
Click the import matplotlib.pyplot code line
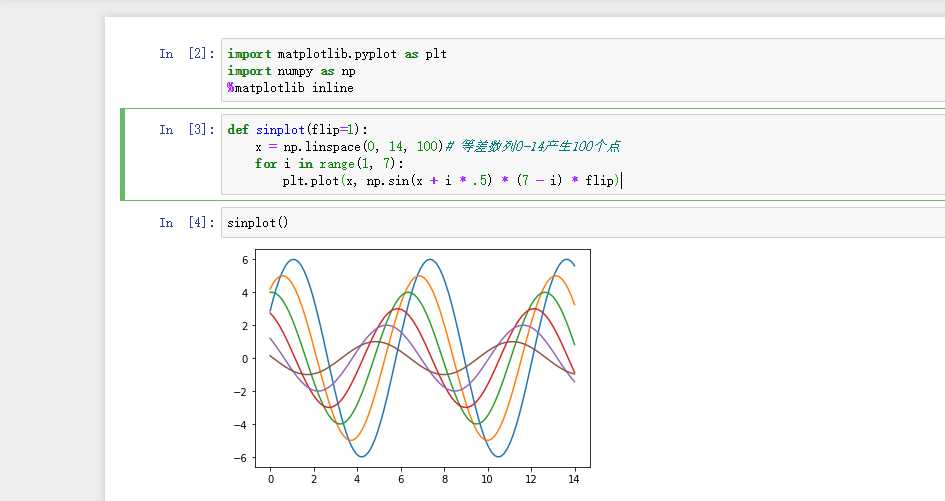(337, 54)
